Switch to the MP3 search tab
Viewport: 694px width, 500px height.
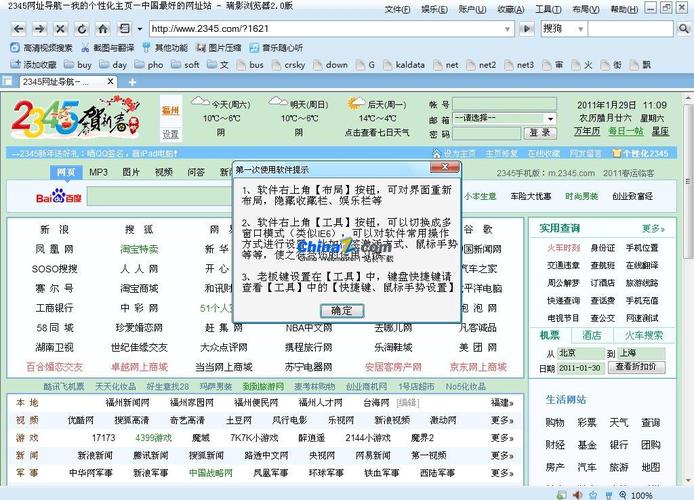click(x=98, y=172)
